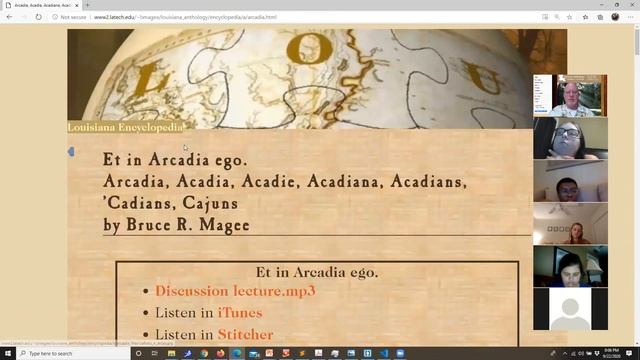Open the Discussion lecture.mp3 link
Viewport: 640px width, 360px height.
coord(235,291)
